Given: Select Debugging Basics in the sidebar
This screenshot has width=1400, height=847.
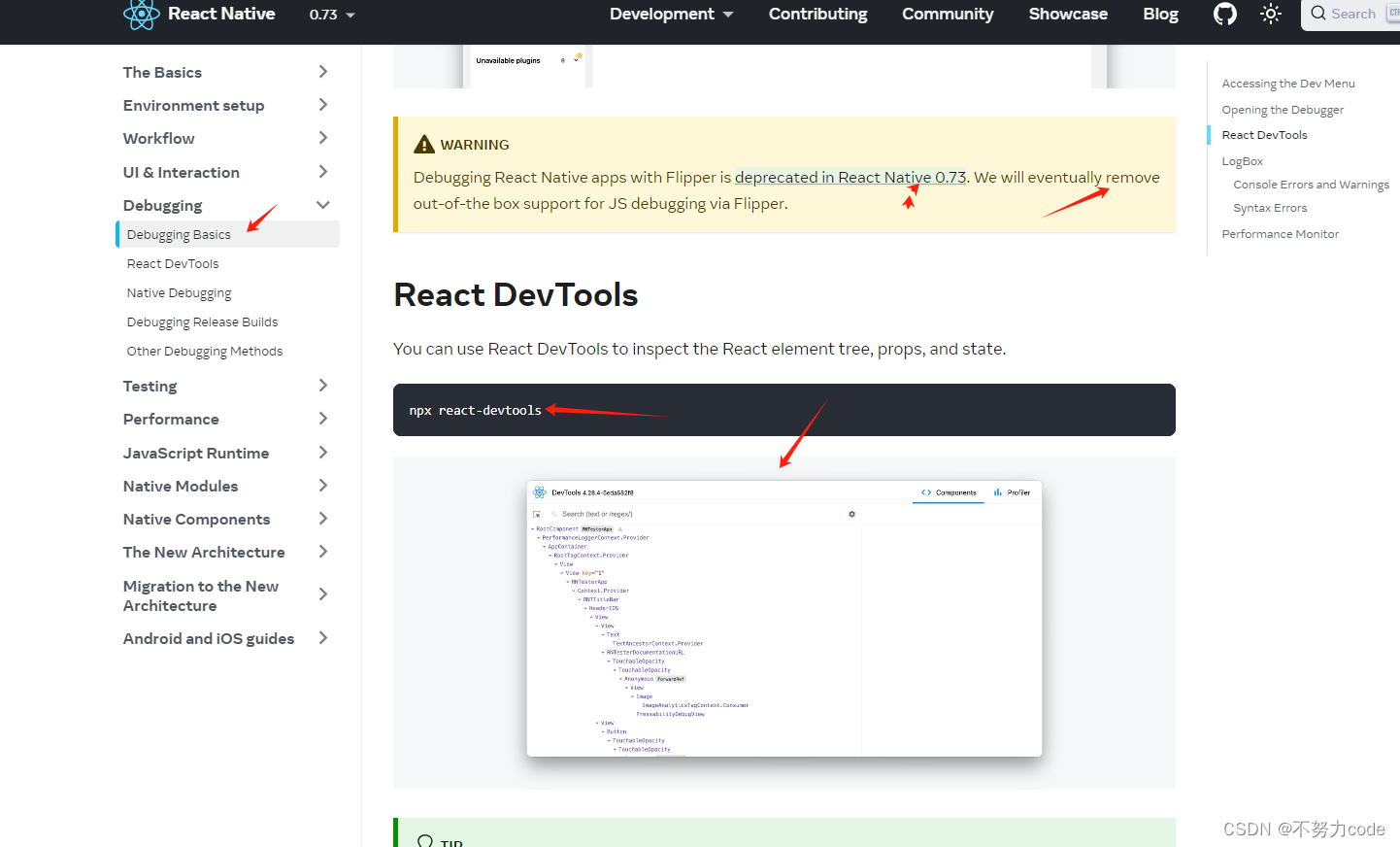Looking at the screenshot, I should click(x=227, y=234).
